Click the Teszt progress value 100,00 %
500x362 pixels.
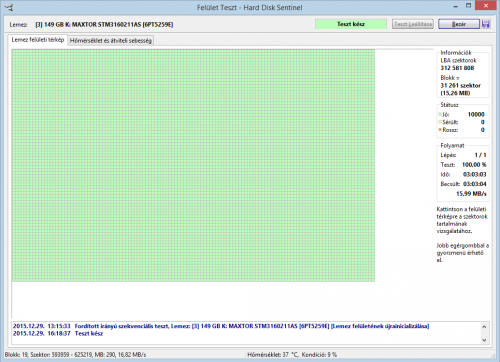(474, 165)
